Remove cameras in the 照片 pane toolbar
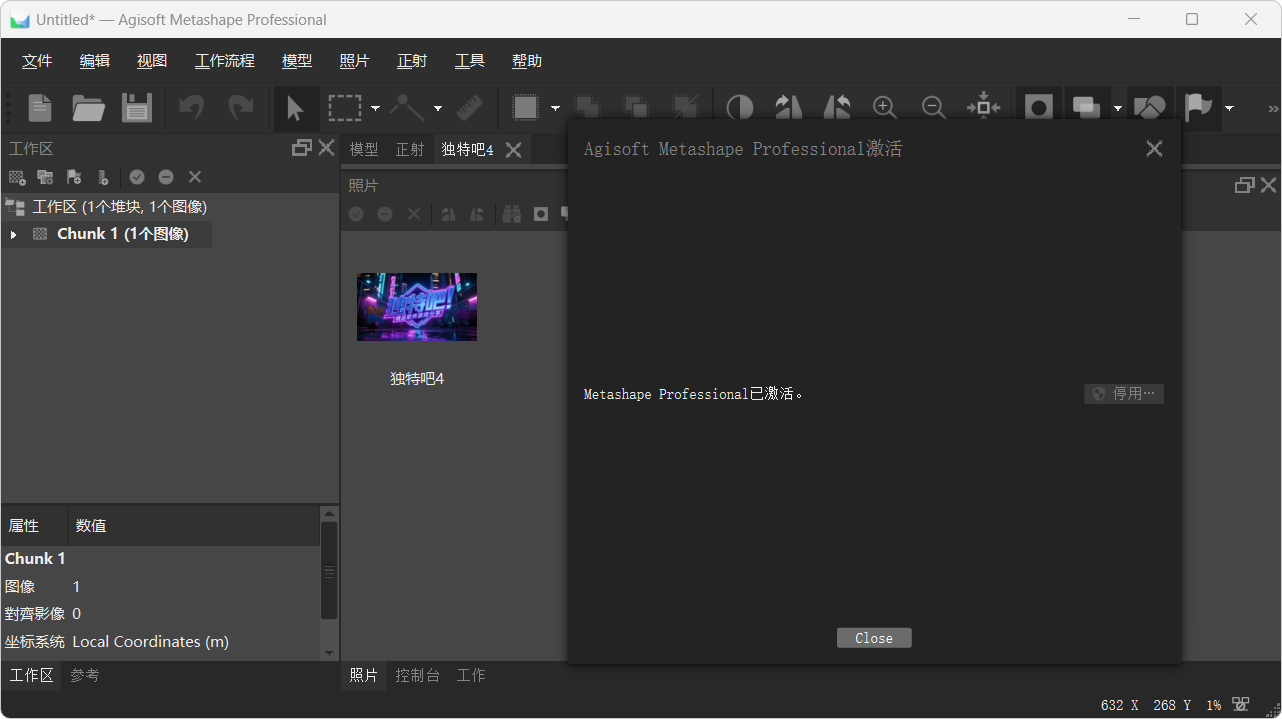 (x=414, y=214)
